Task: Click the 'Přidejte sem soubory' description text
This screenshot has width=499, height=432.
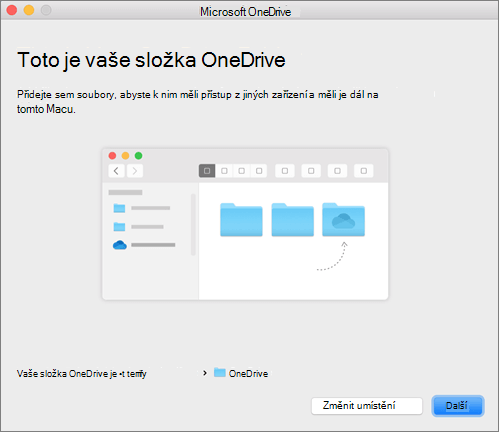Action: tap(198, 102)
